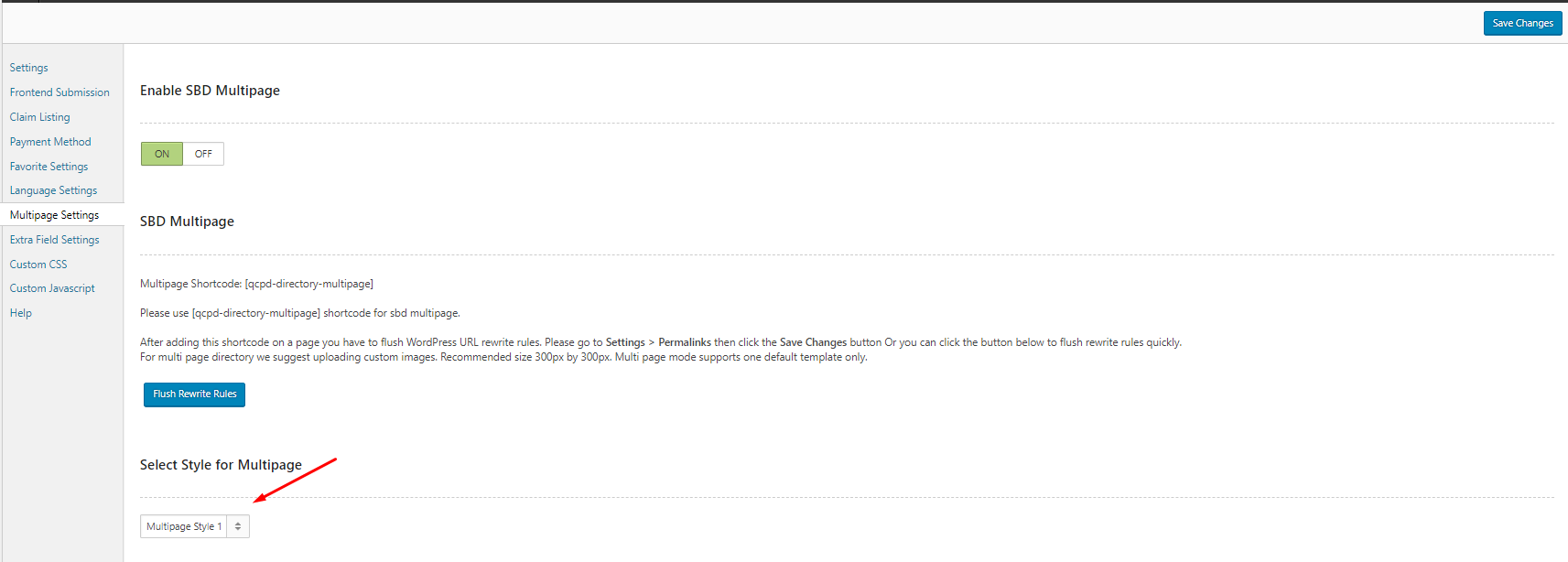The width and height of the screenshot is (1568, 562).
Task: Go to Frontend Submission settings
Action: 59,92
